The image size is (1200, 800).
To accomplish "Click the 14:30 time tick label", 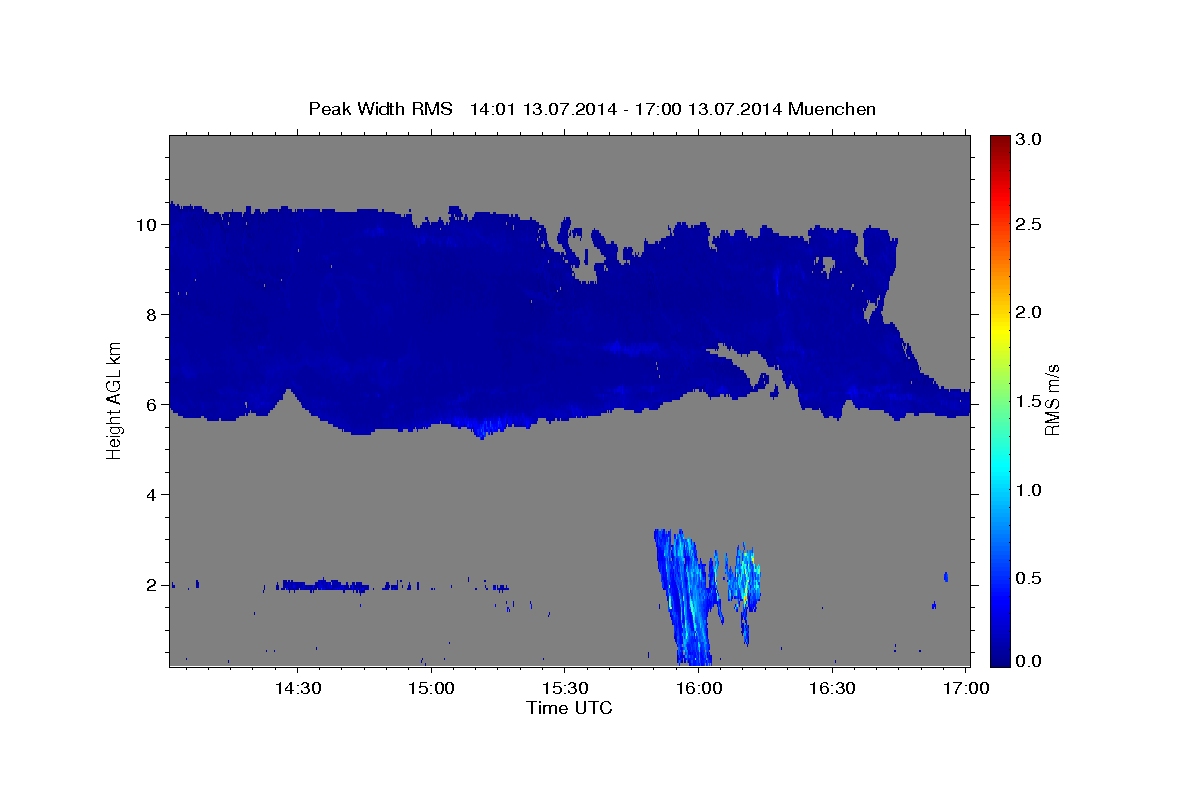I will [297, 688].
